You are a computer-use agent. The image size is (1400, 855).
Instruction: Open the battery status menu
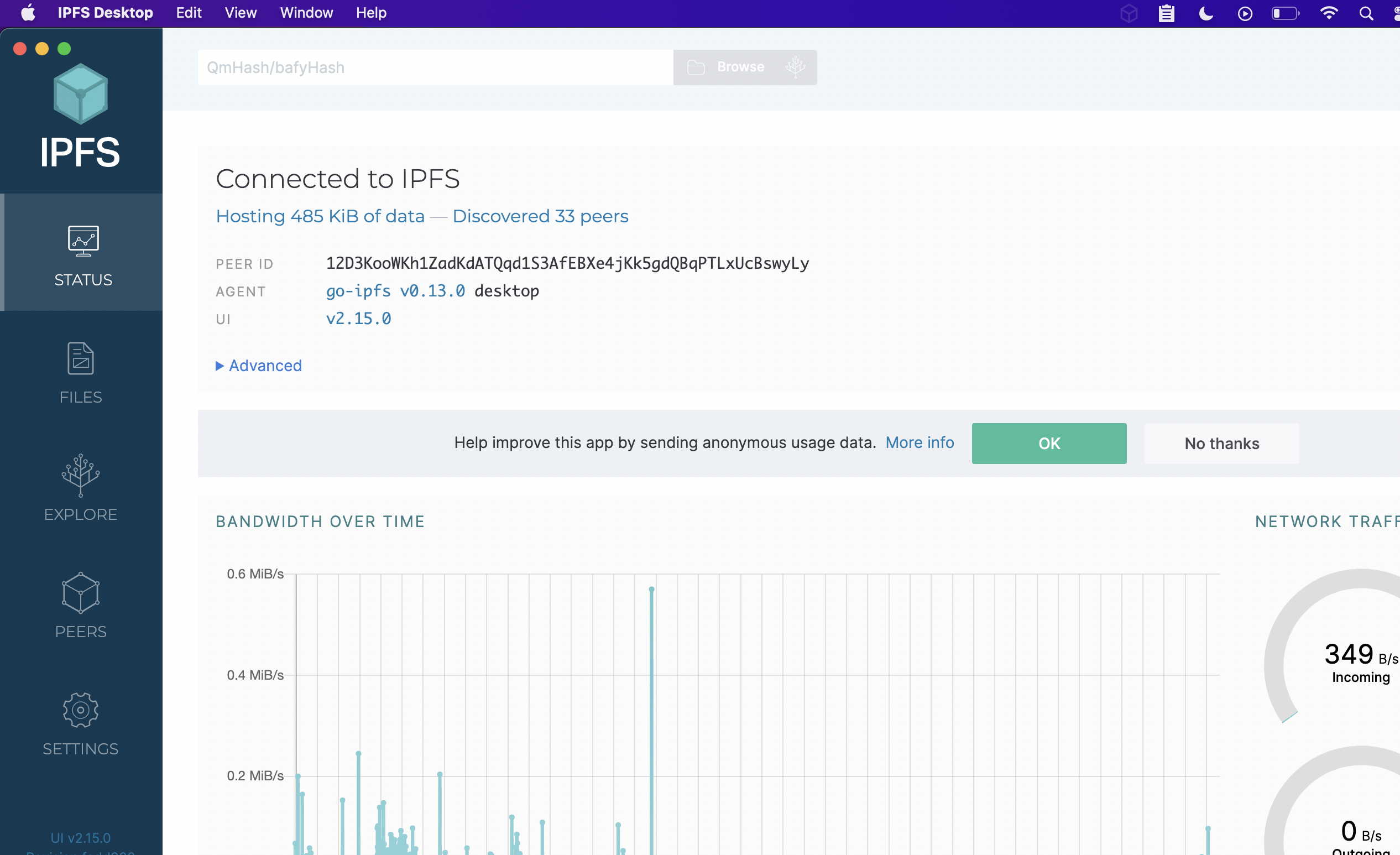click(1285, 13)
